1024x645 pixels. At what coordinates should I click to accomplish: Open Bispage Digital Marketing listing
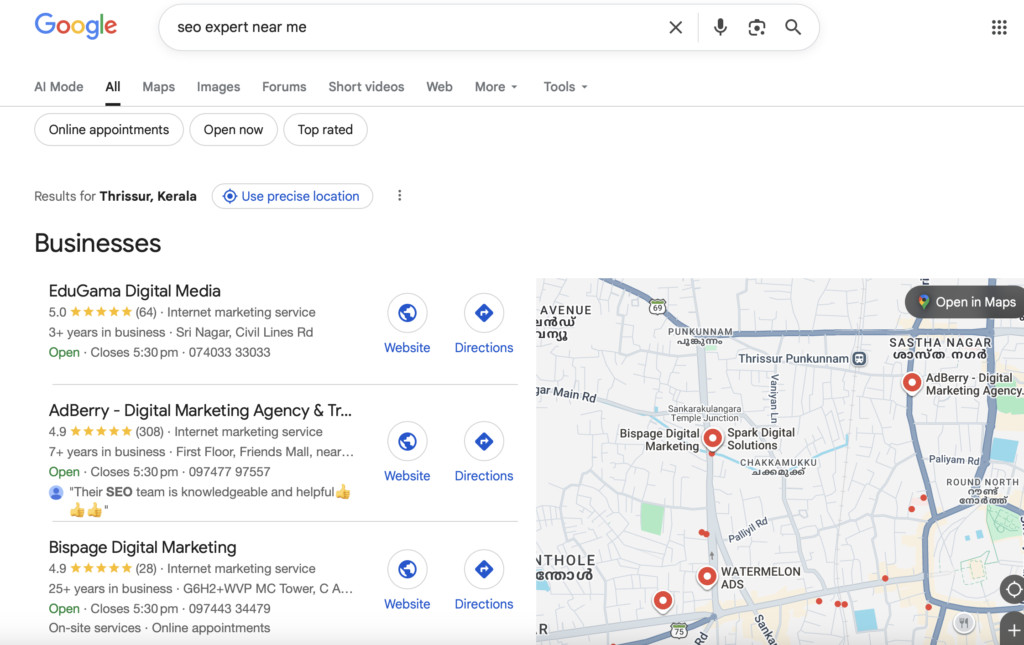pos(142,547)
